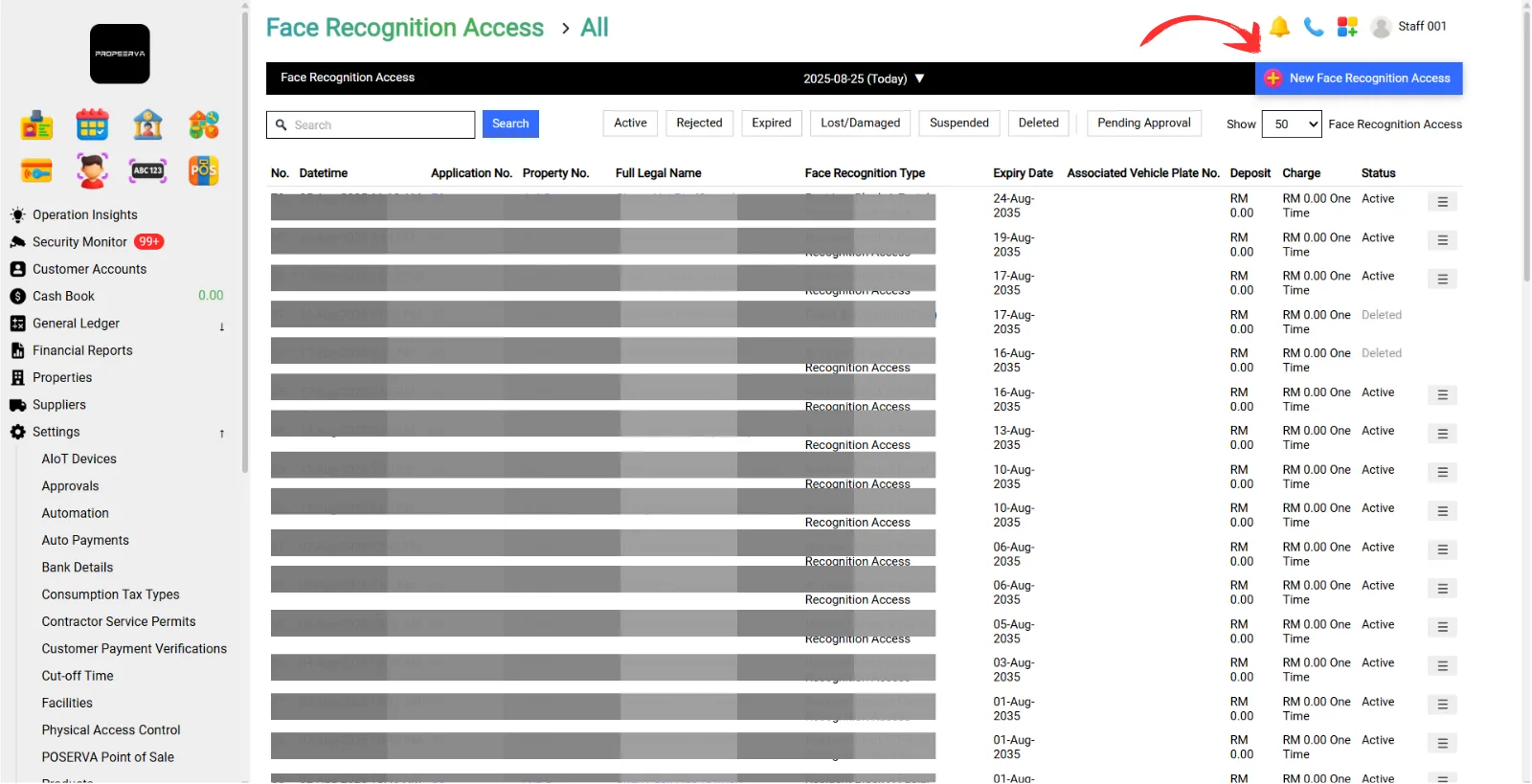Viewport: 1532px width, 784px height.
Task: Click the Security Monitor 99+ badge
Action: [149, 242]
